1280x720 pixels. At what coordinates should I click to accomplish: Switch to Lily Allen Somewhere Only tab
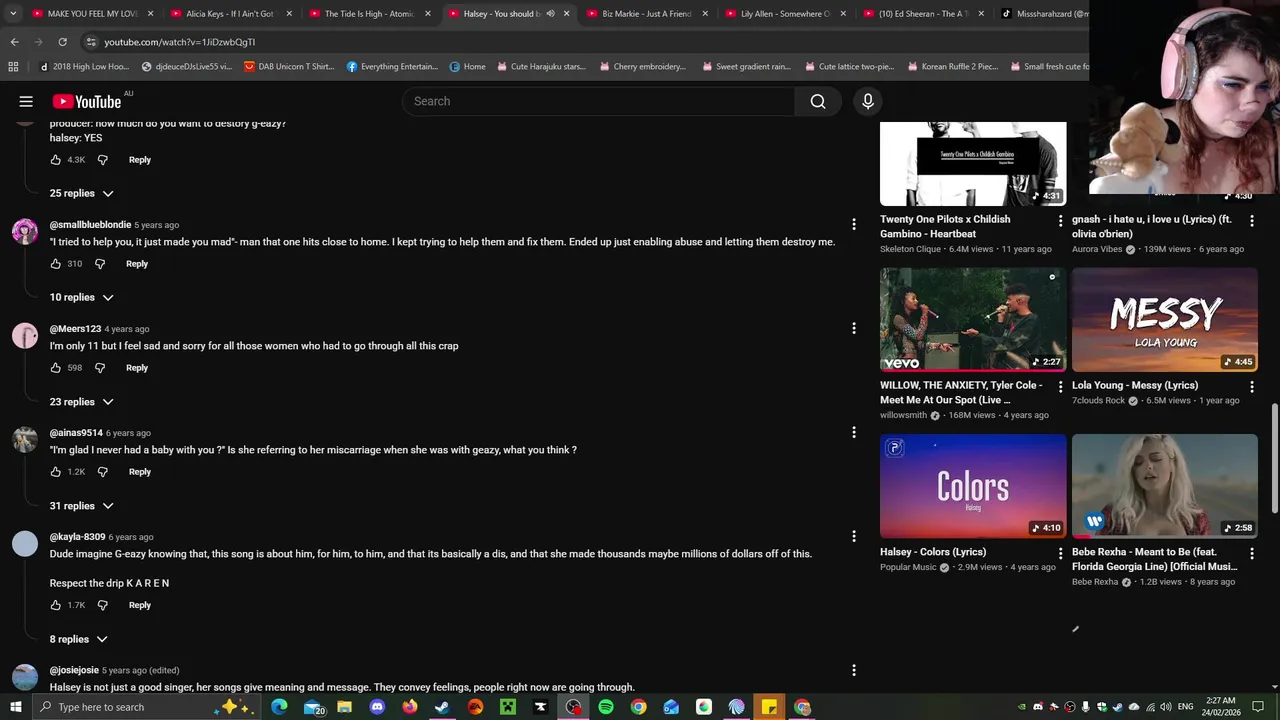point(786,14)
